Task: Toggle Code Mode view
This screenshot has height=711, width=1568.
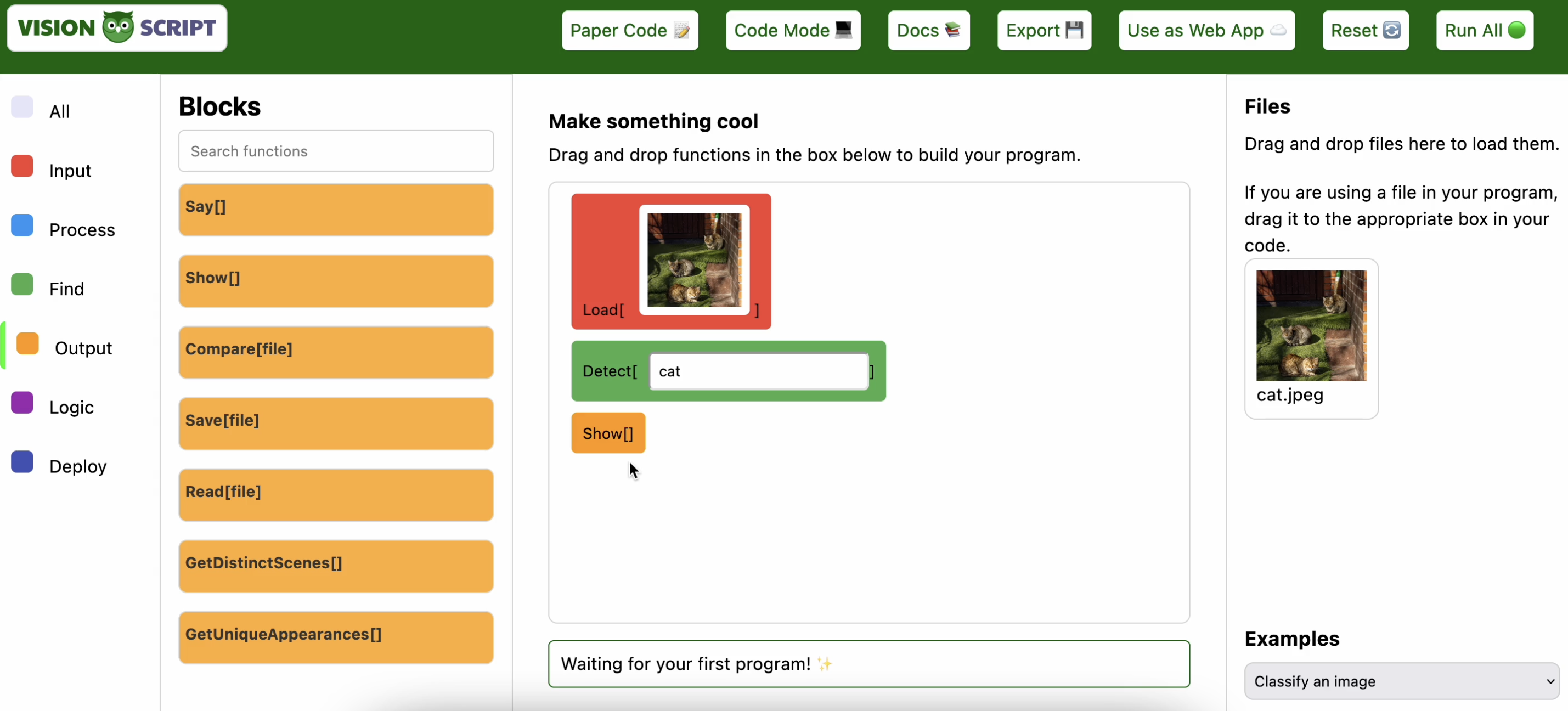Action: point(794,30)
